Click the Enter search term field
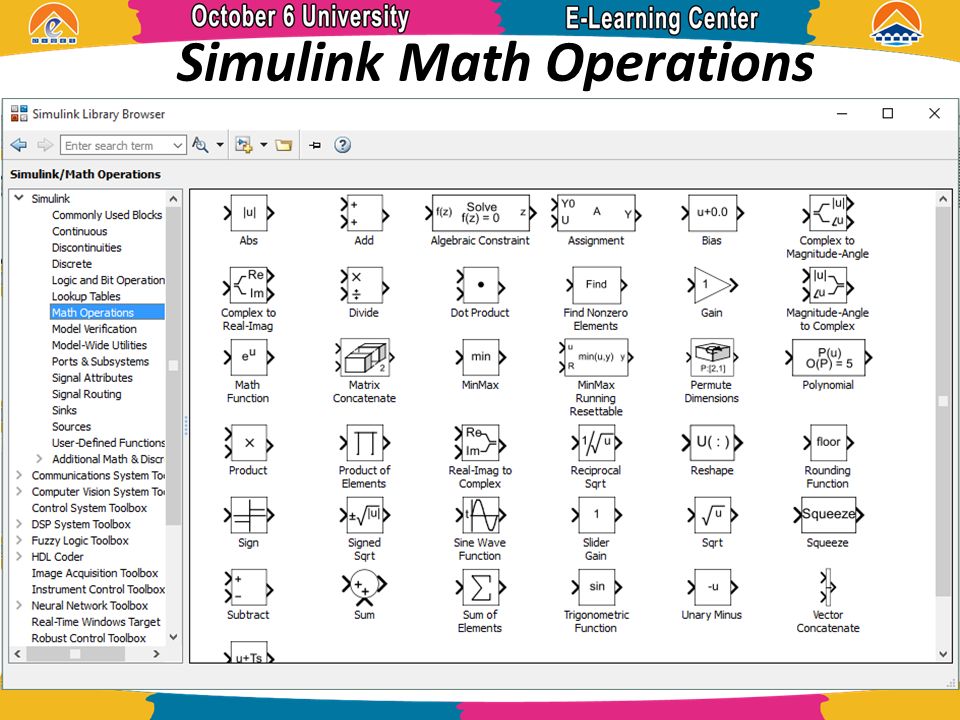Viewport: 960px width, 720px height. coord(116,145)
